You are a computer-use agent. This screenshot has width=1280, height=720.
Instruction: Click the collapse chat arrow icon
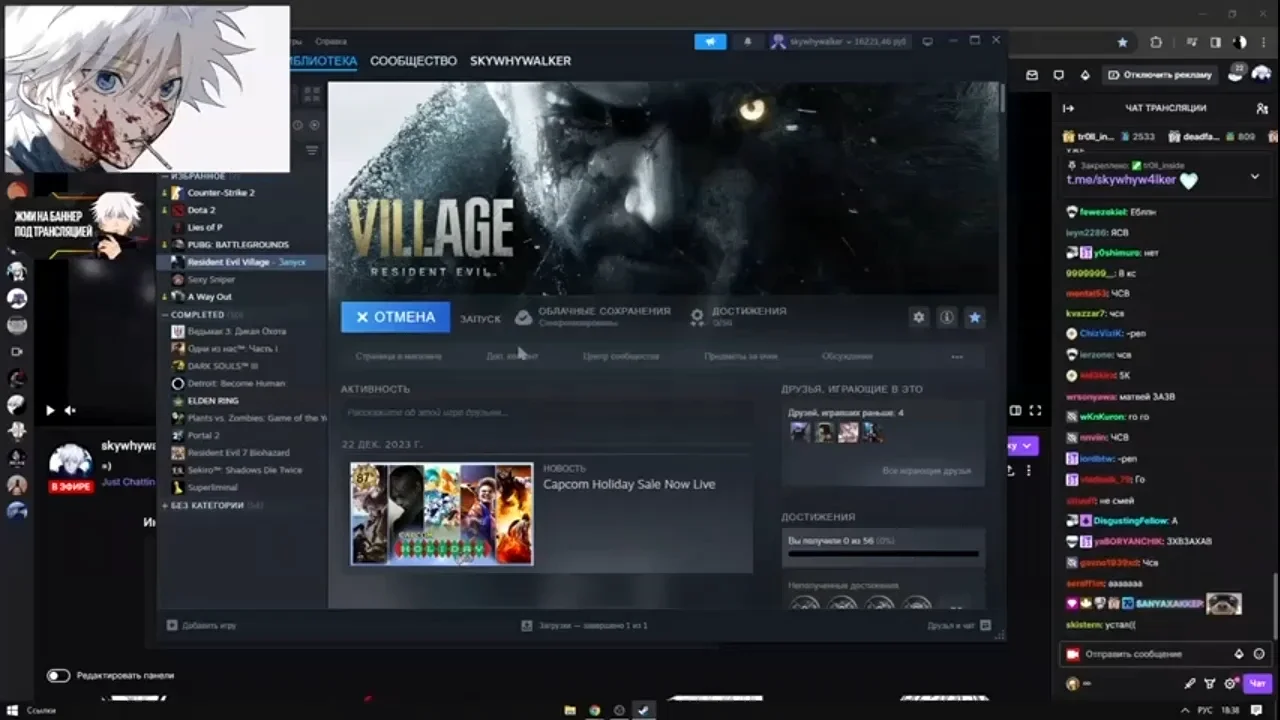(x=1068, y=108)
